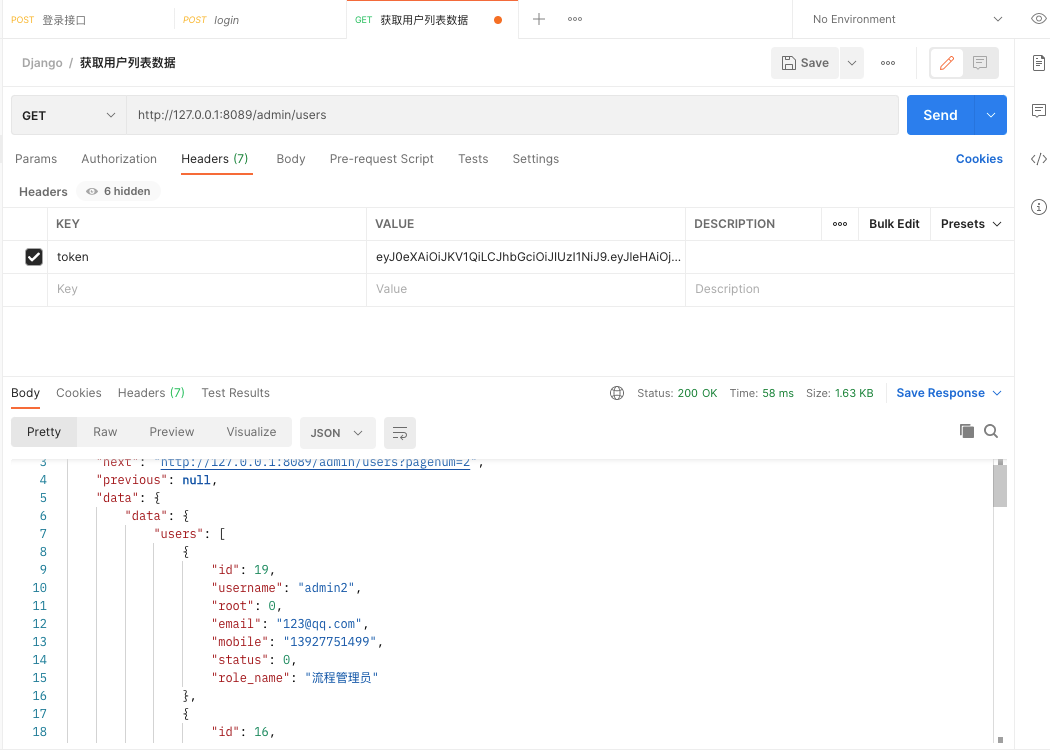Select the response Body tab
Image resolution: width=1050 pixels, height=754 pixels.
(x=25, y=393)
